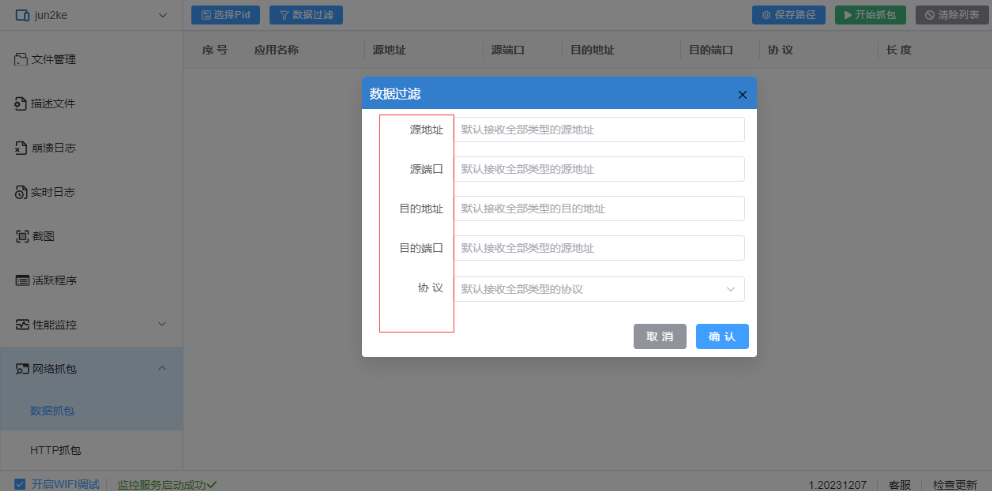The width and height of the screenshot is (992, 491).
Task: Click the 序号 column header
Action: pos(214,50)
